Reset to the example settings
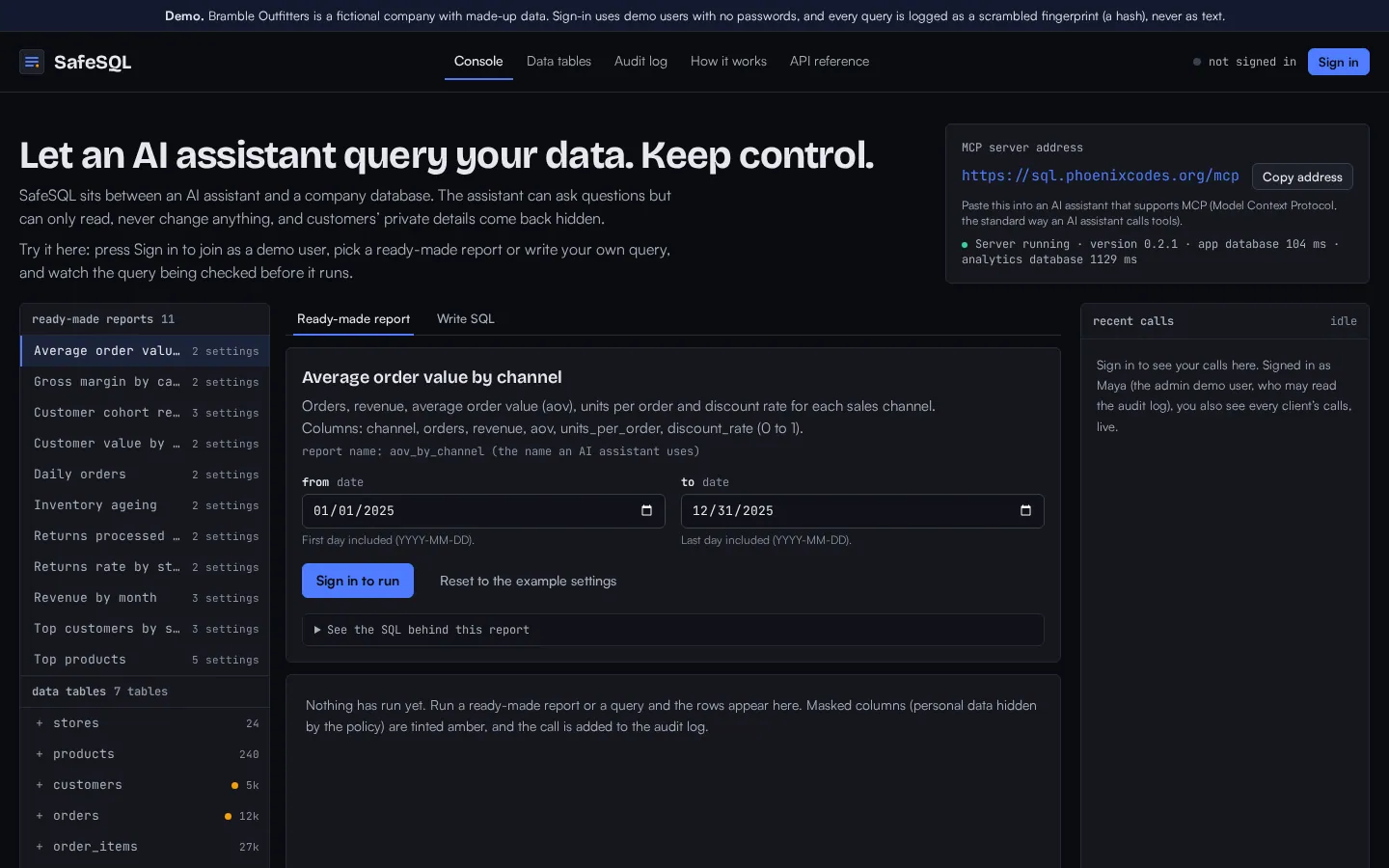Screen dimensions: 1389x868 pyautogui.click(x=528, y=581)
